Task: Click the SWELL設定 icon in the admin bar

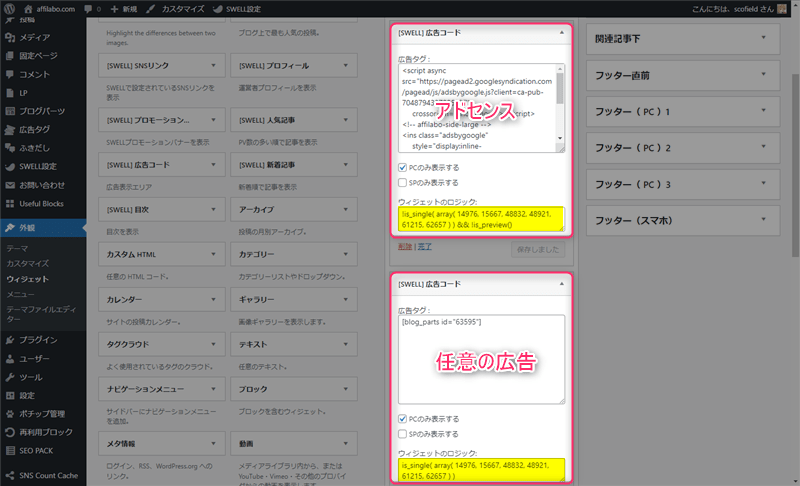Action: tap(217, 9)
